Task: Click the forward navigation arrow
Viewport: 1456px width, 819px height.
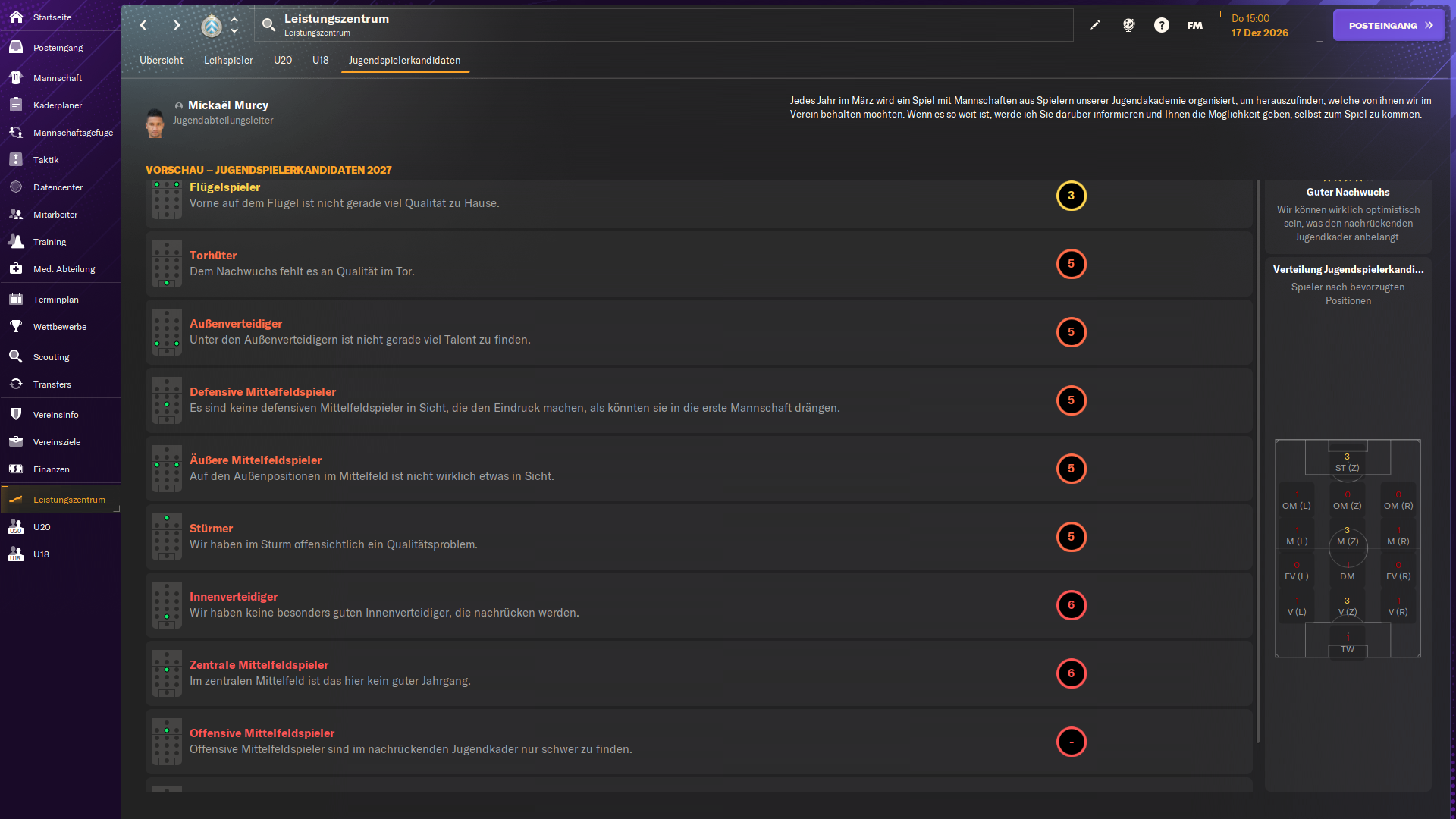Action: click(176, 25)
